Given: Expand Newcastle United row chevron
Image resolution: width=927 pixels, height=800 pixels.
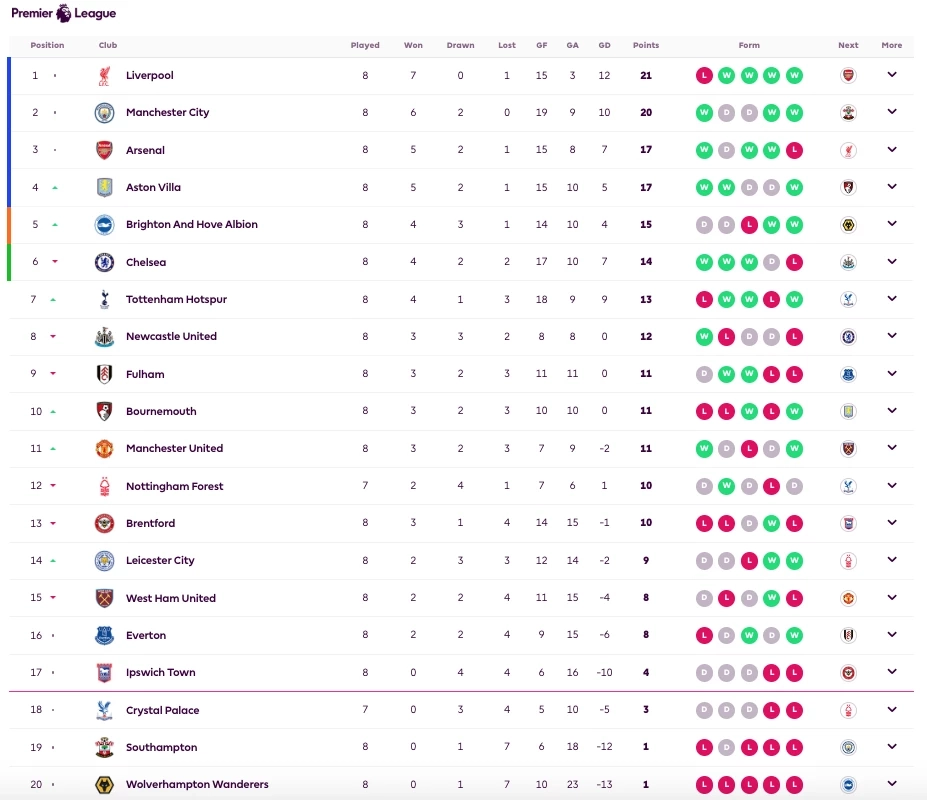Looking at the screenshot, I should pos(892,336).
